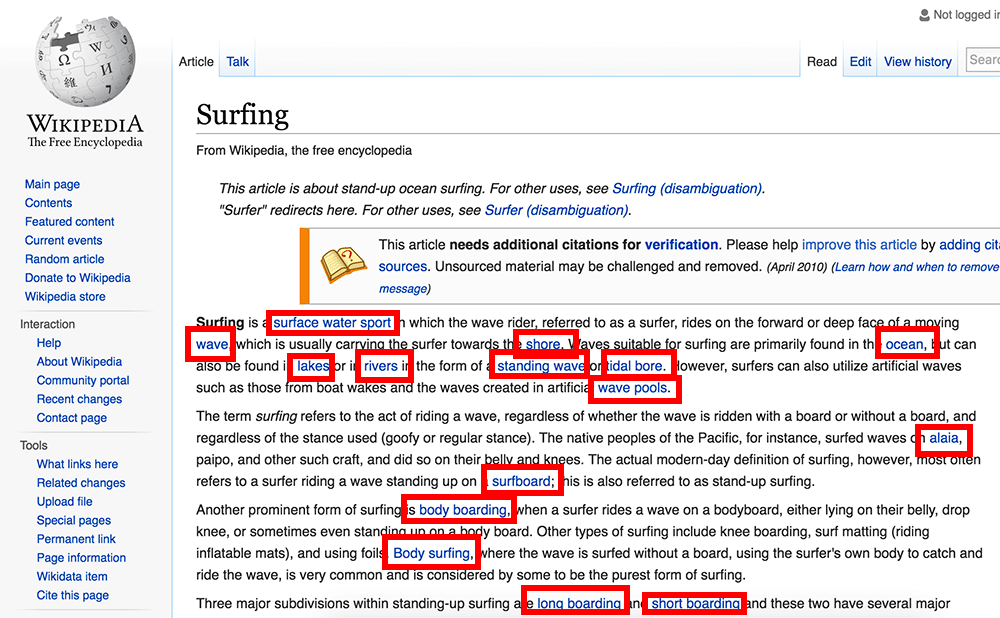Click Cite this page link
The height and width of the screenshot is (618, 1000).
[x=73, y=595]
